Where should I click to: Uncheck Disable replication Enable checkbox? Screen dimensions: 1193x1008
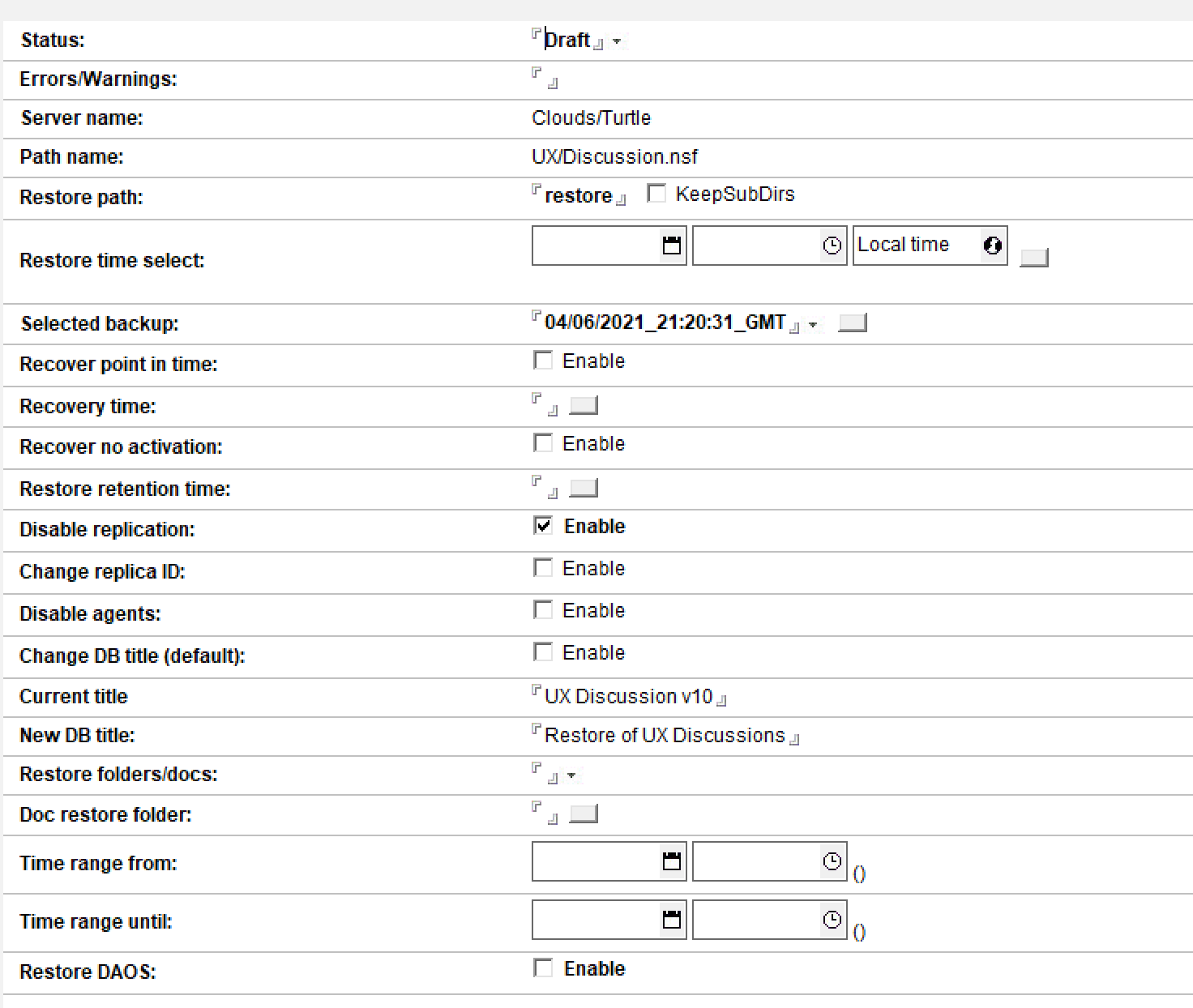coord(543,526)
